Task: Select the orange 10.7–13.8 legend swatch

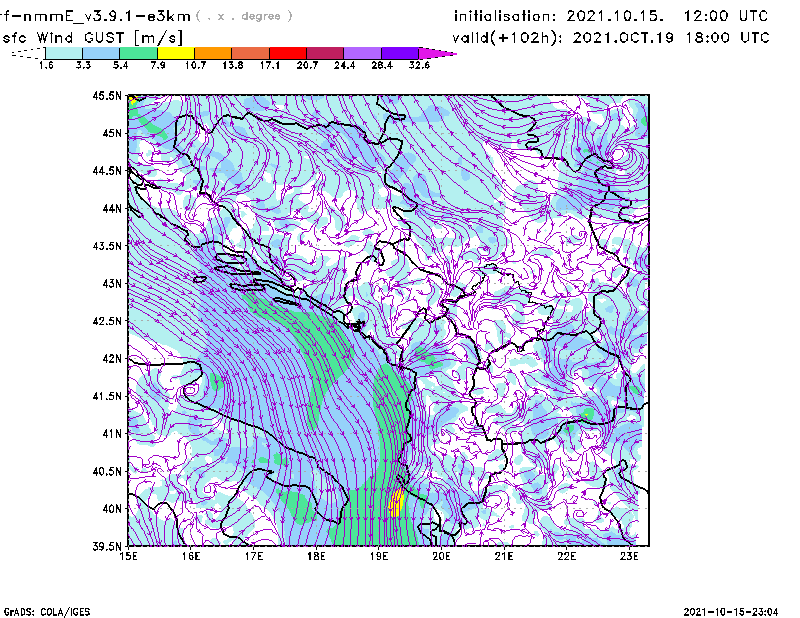Action: 213,53
